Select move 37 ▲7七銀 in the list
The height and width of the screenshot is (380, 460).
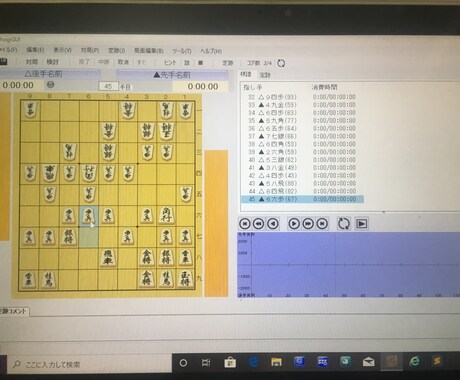[302, 136]
